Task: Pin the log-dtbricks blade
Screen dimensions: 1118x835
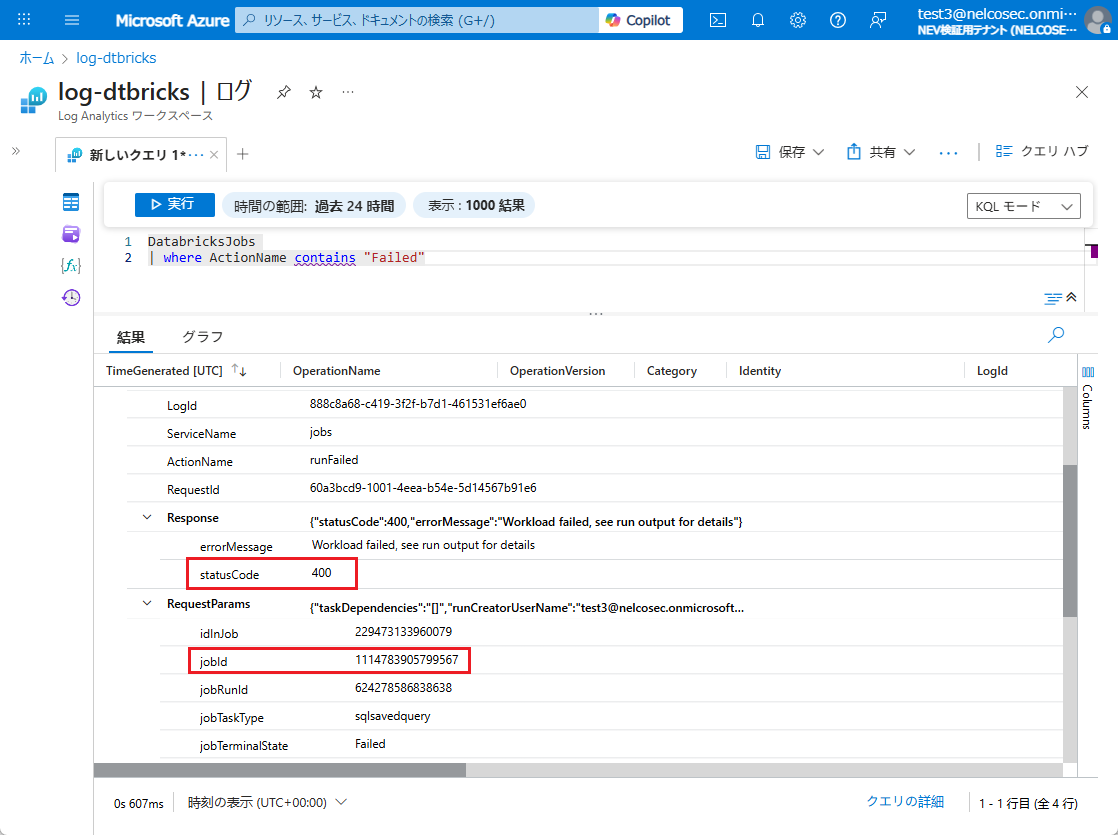Action: [284, 92]
